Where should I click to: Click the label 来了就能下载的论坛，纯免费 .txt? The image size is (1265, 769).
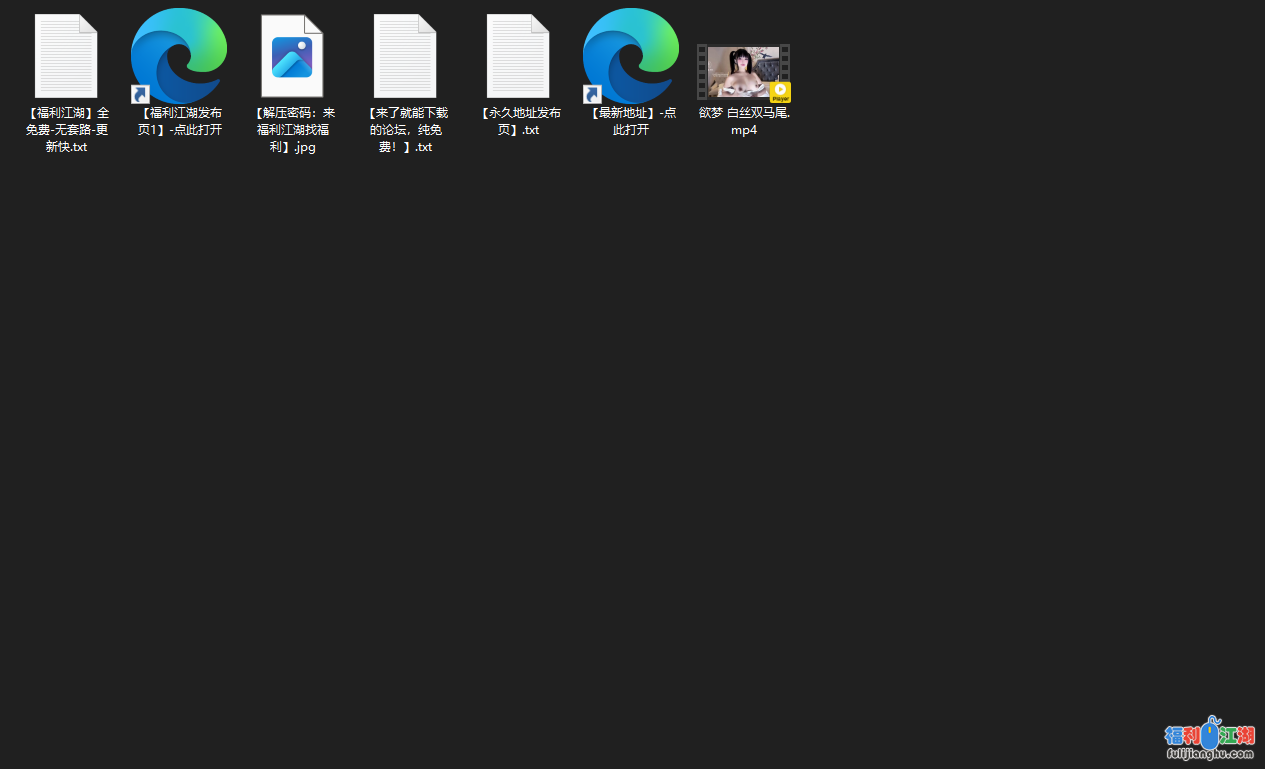coord(406,130)
